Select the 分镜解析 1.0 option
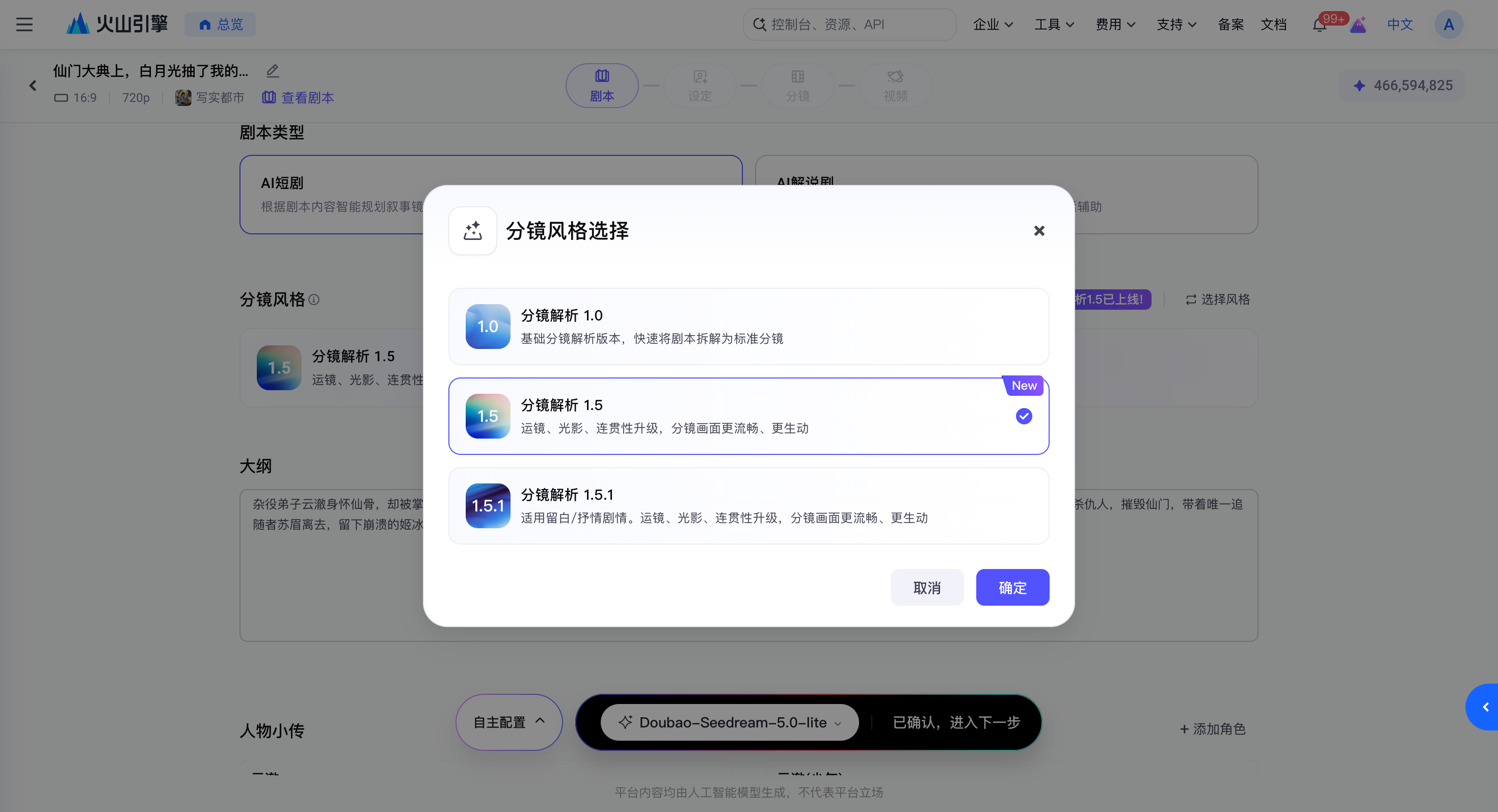The width and height of the screenshot is (1498, 812). click(748, 327)
